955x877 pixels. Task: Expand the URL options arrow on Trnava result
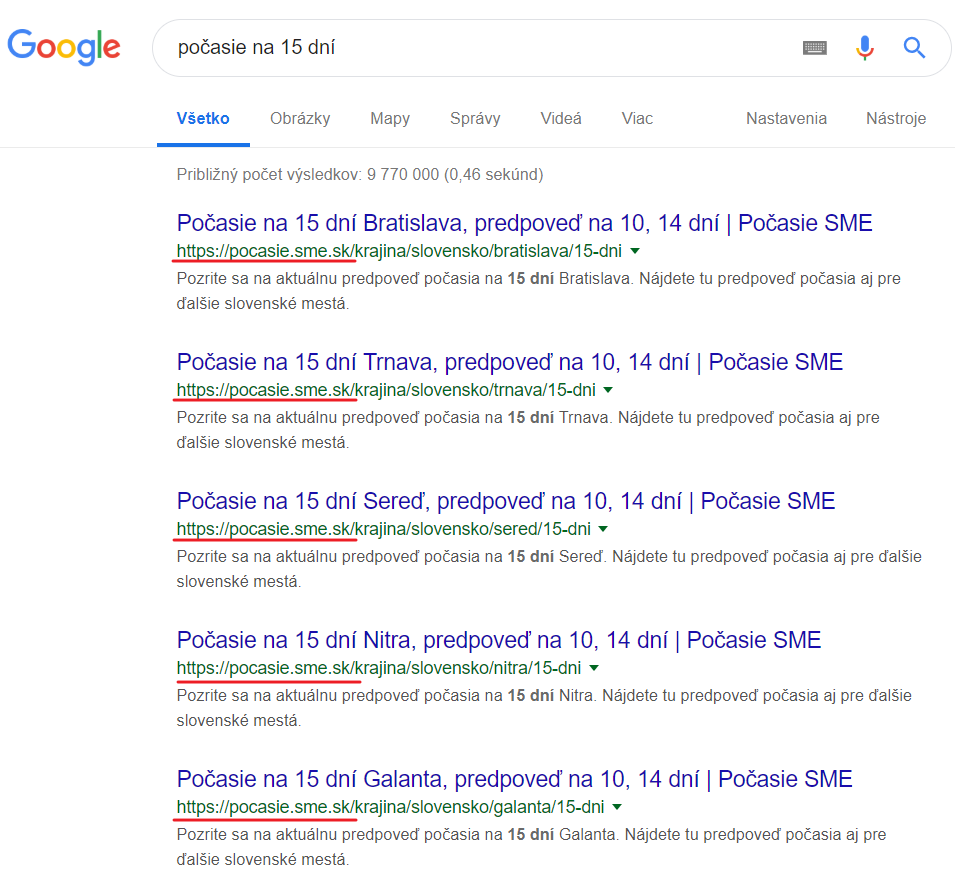[609, 390]
